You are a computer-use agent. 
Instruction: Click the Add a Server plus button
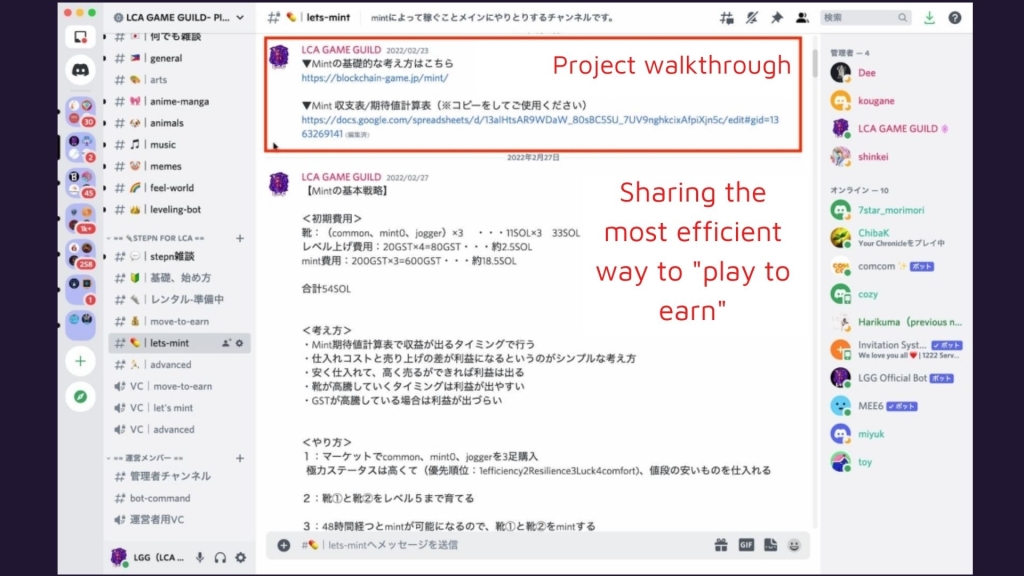click(80, 361)
